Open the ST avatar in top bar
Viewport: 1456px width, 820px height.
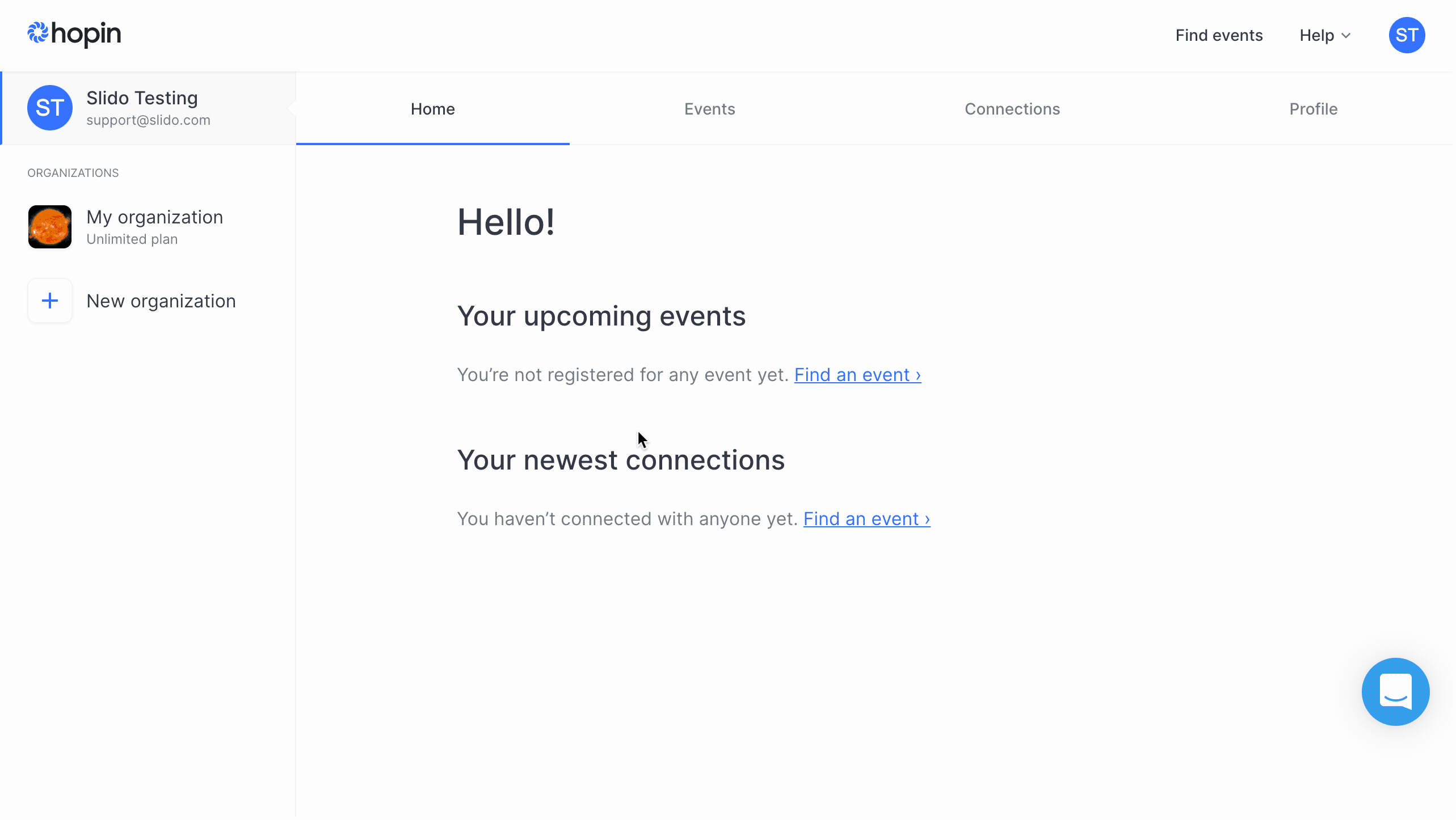[1407, 35]
